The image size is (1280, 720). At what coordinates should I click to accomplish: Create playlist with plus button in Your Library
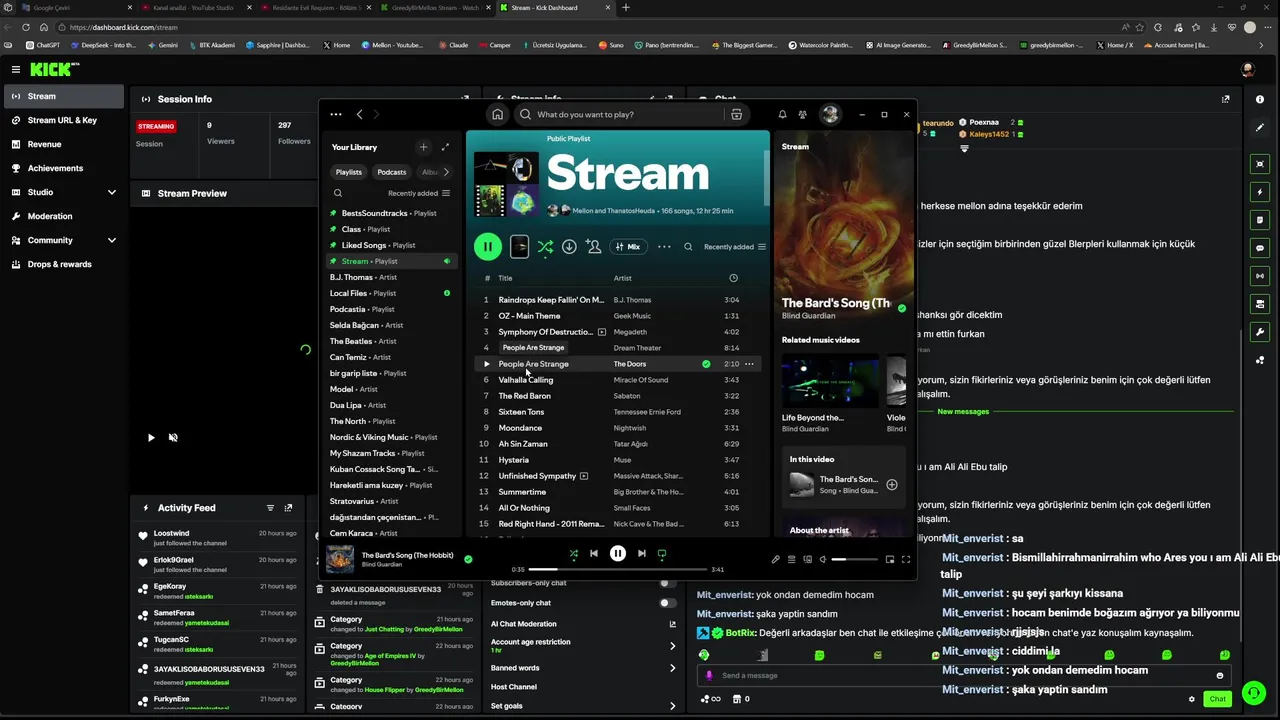click(x=423, y=147)
